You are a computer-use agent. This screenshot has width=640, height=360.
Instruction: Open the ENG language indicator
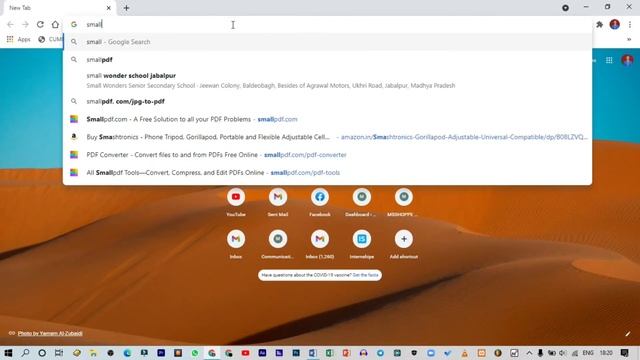click(588, 353)
